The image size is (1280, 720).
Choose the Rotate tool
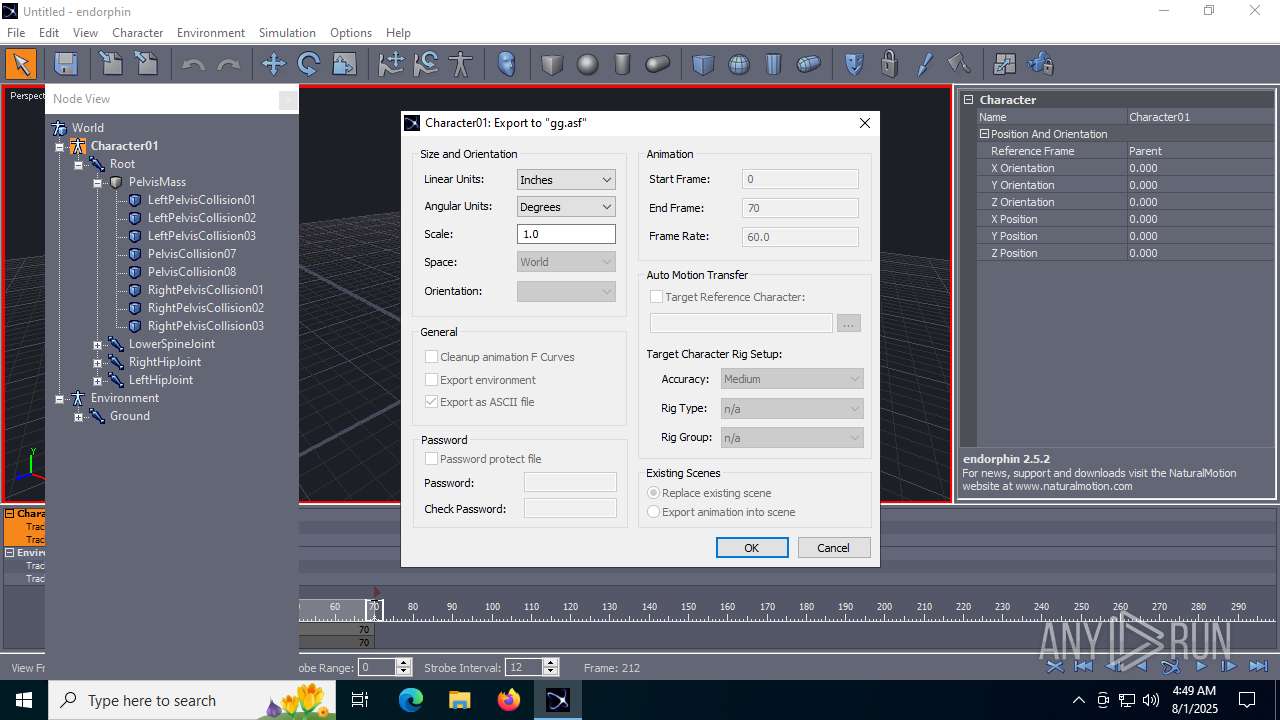click(309, 65)
